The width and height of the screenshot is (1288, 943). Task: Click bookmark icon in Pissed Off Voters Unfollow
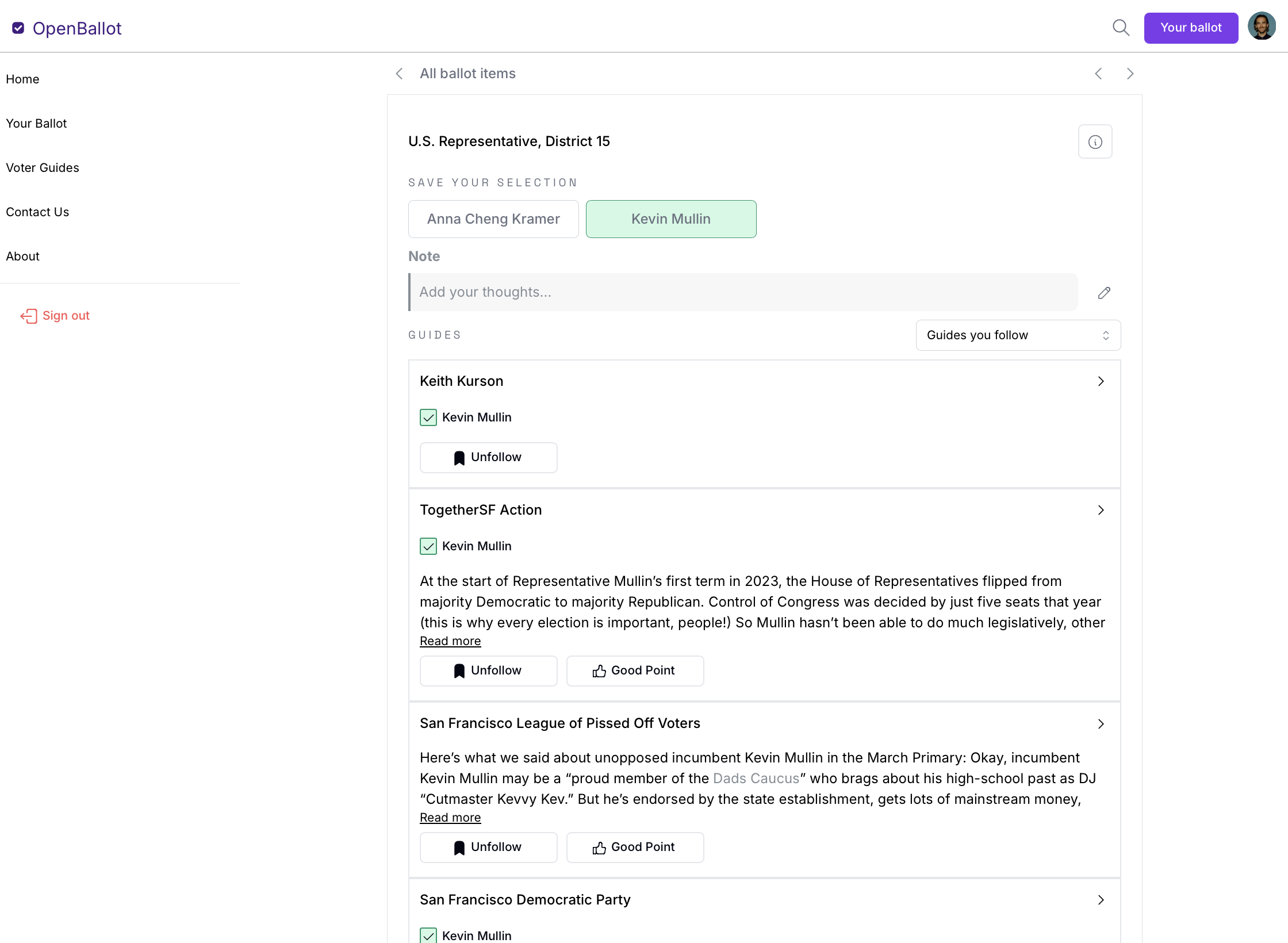[x=459, y=848]
